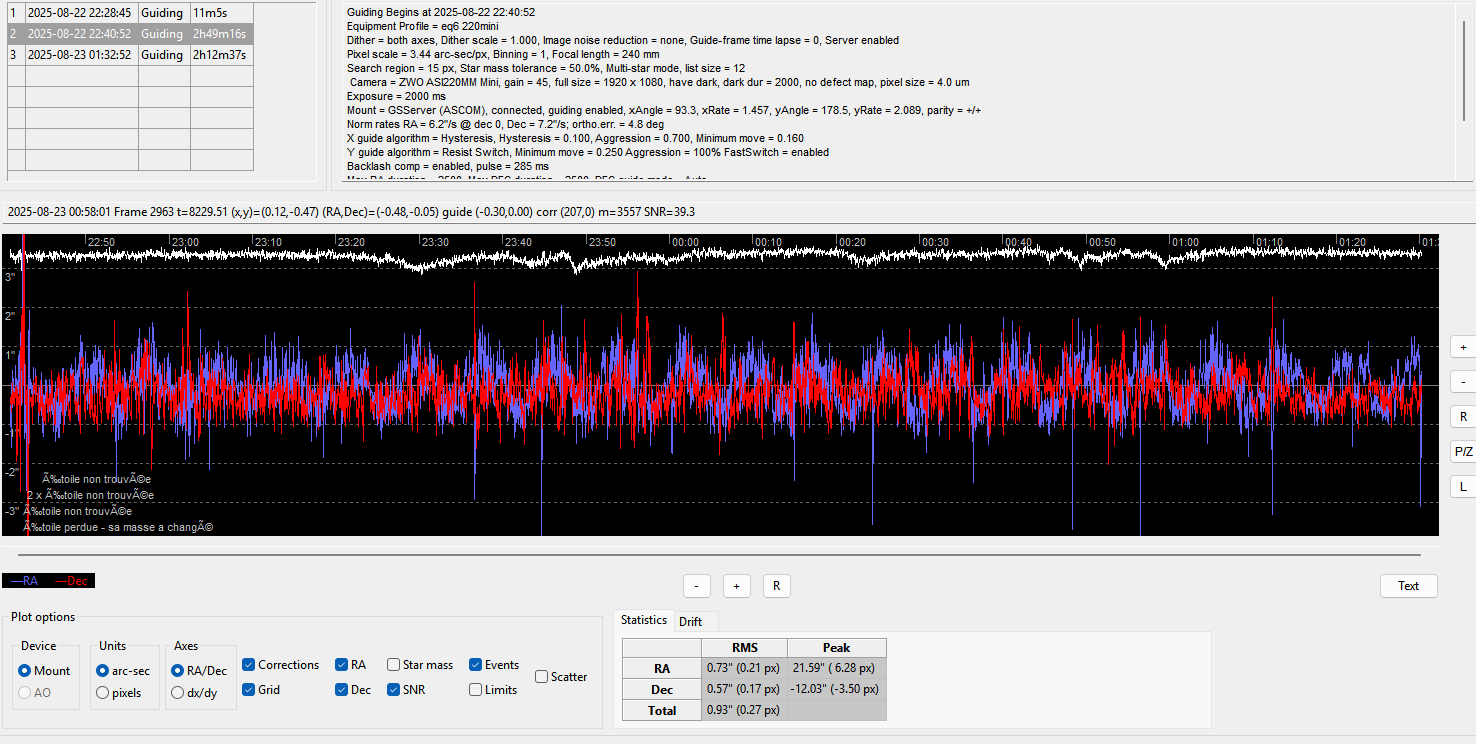1476x744 pixels.
Task: Click the horizontal scrollbar under the graph
Action: pos(719,554)
